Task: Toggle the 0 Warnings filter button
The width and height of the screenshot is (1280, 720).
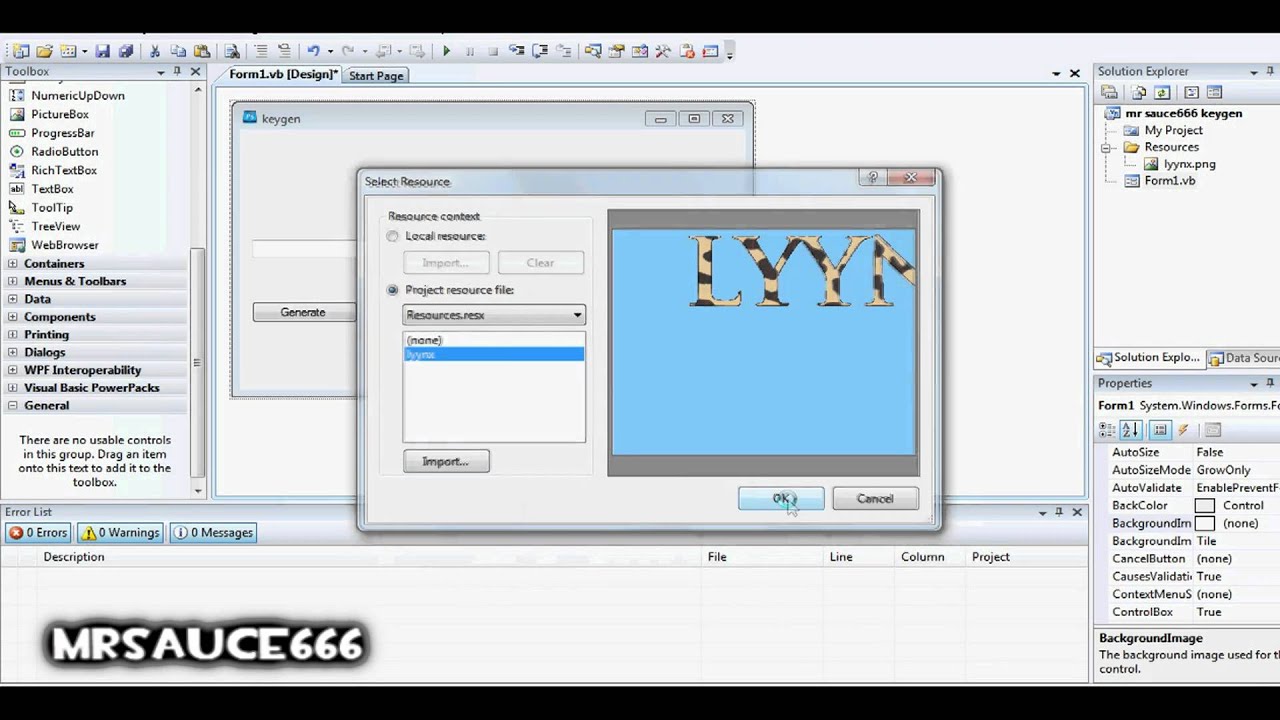Action: pos(120,533)
